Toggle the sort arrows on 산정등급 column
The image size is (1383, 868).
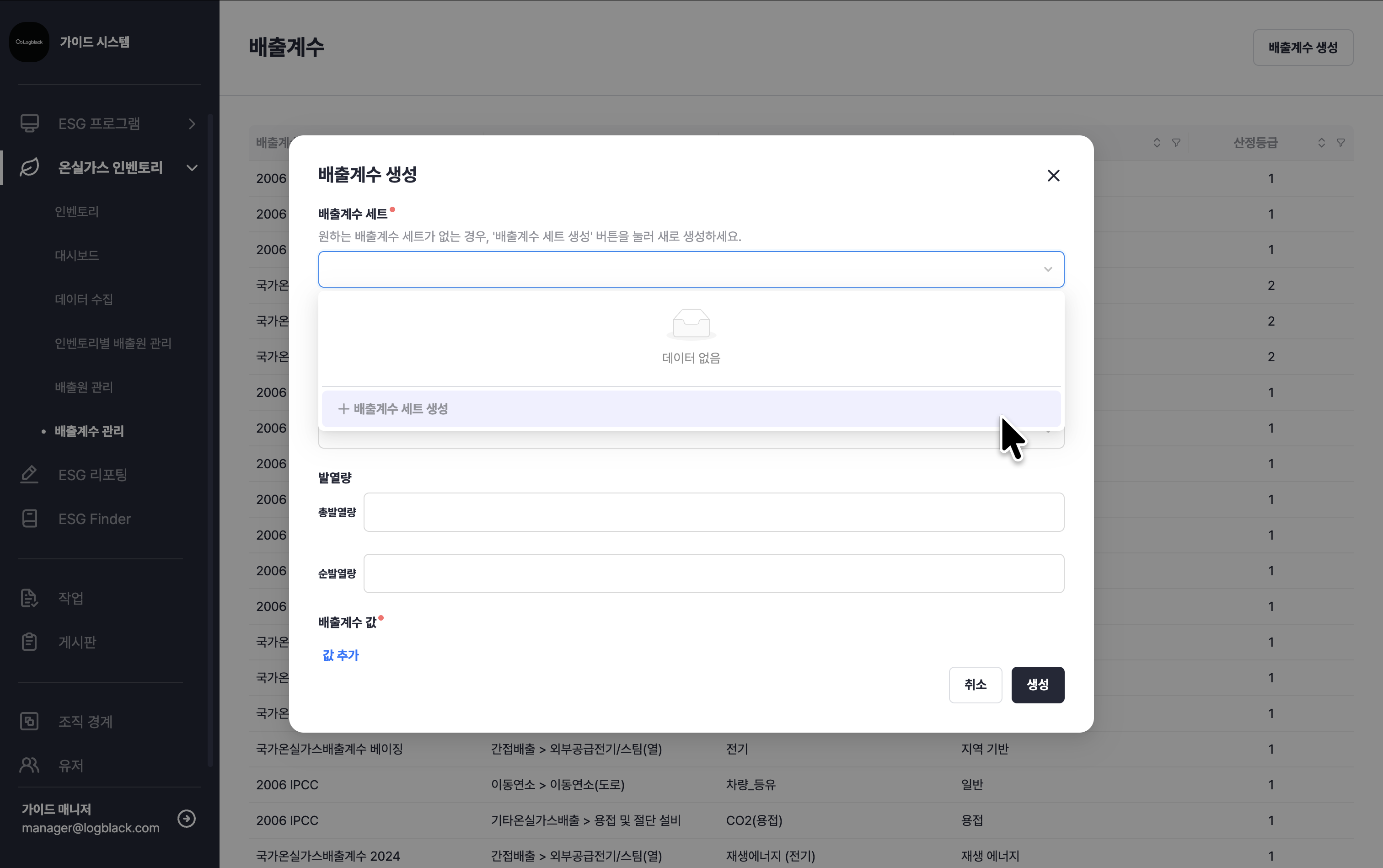(1322, 142)
